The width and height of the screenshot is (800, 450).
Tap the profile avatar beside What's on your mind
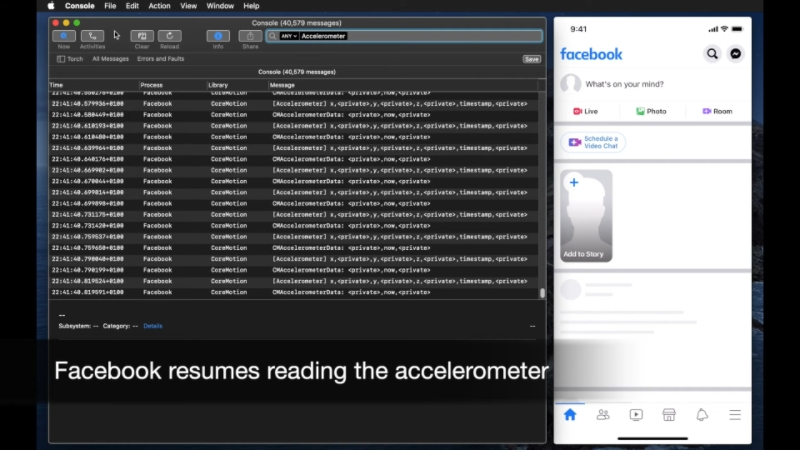[x=570, y=84]
